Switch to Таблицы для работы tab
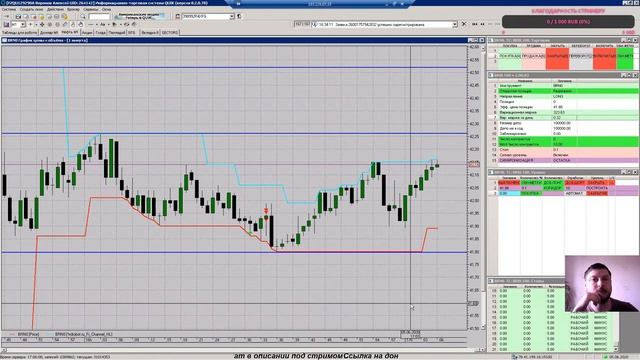The height and width of the screenshot is (360, 640). pyautogui.click(x=20, y=32)
